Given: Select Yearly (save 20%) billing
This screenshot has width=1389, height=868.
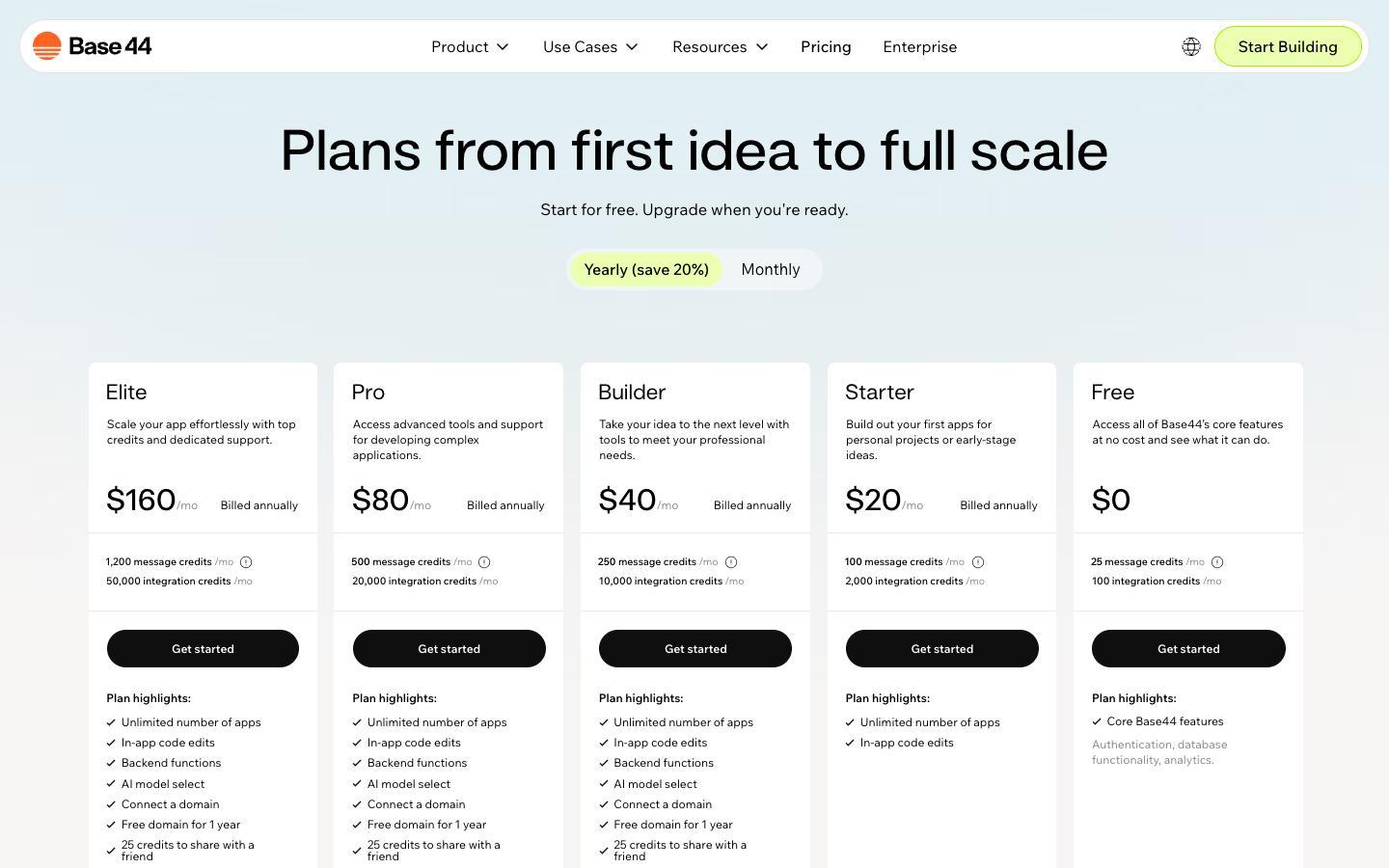Looking at the screenshot, I should (646, 269).
